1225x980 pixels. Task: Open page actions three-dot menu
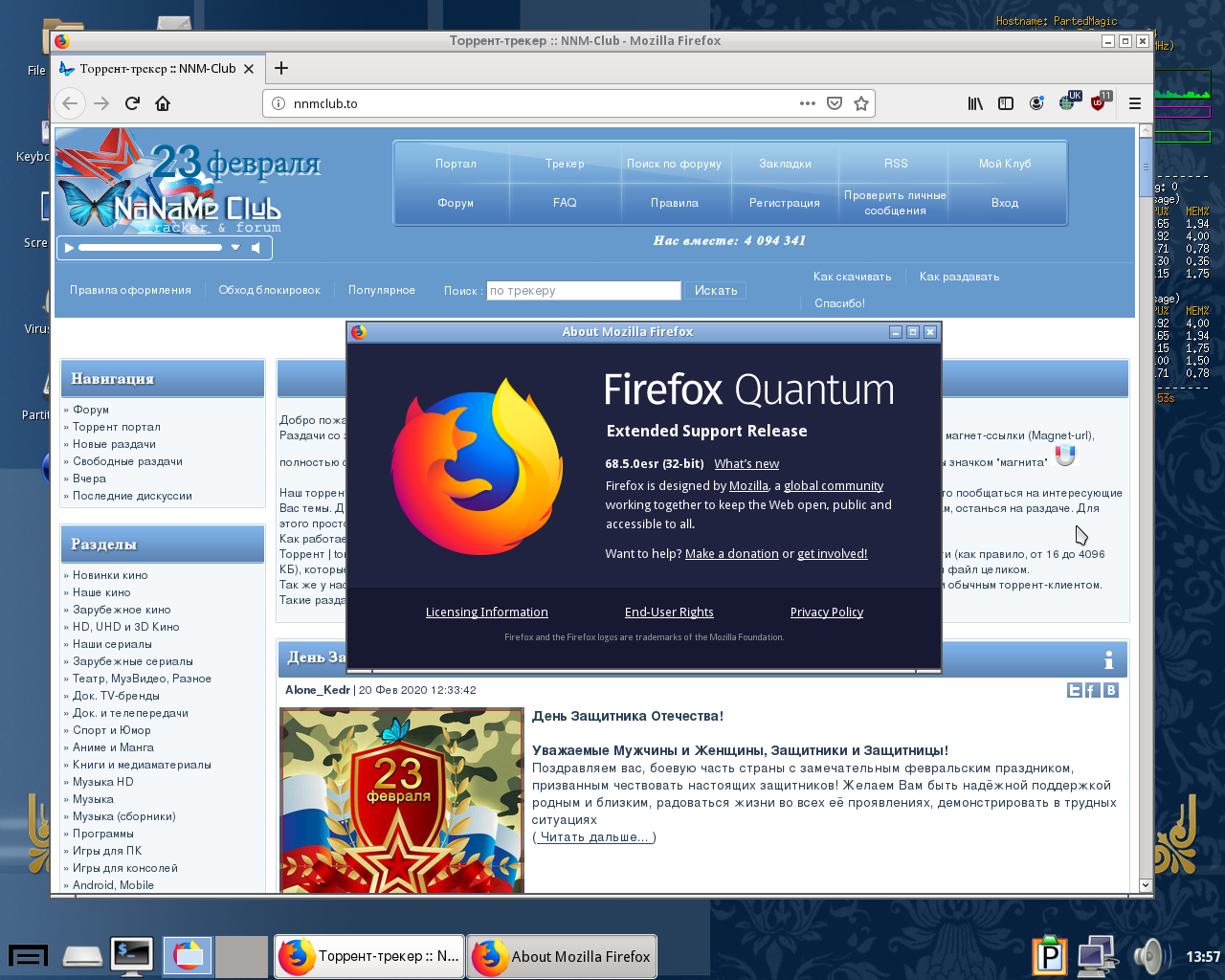pyautogui.click(x=808, y=103)
